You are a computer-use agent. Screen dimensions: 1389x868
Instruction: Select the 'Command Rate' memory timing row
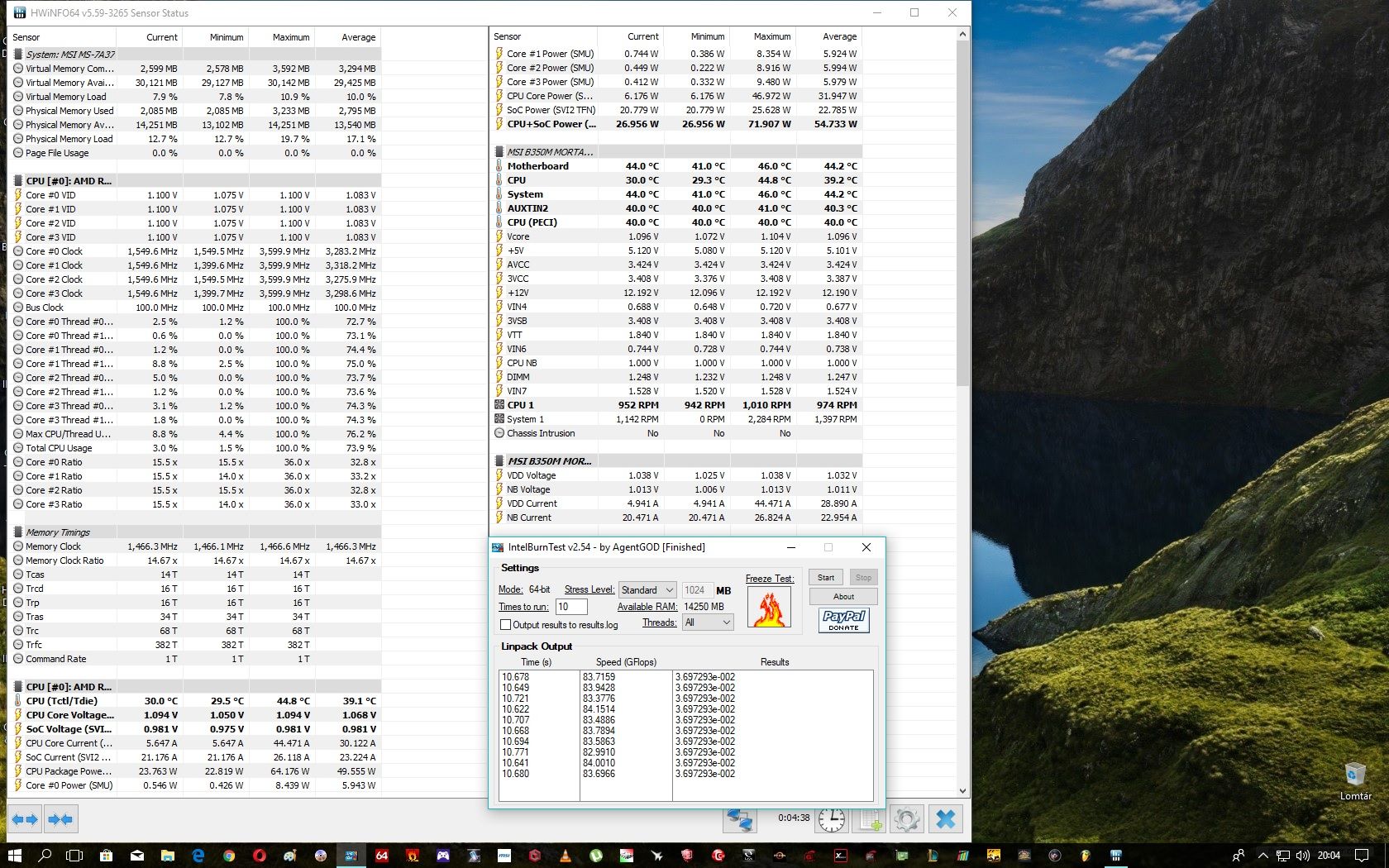[x=195, y=659]
